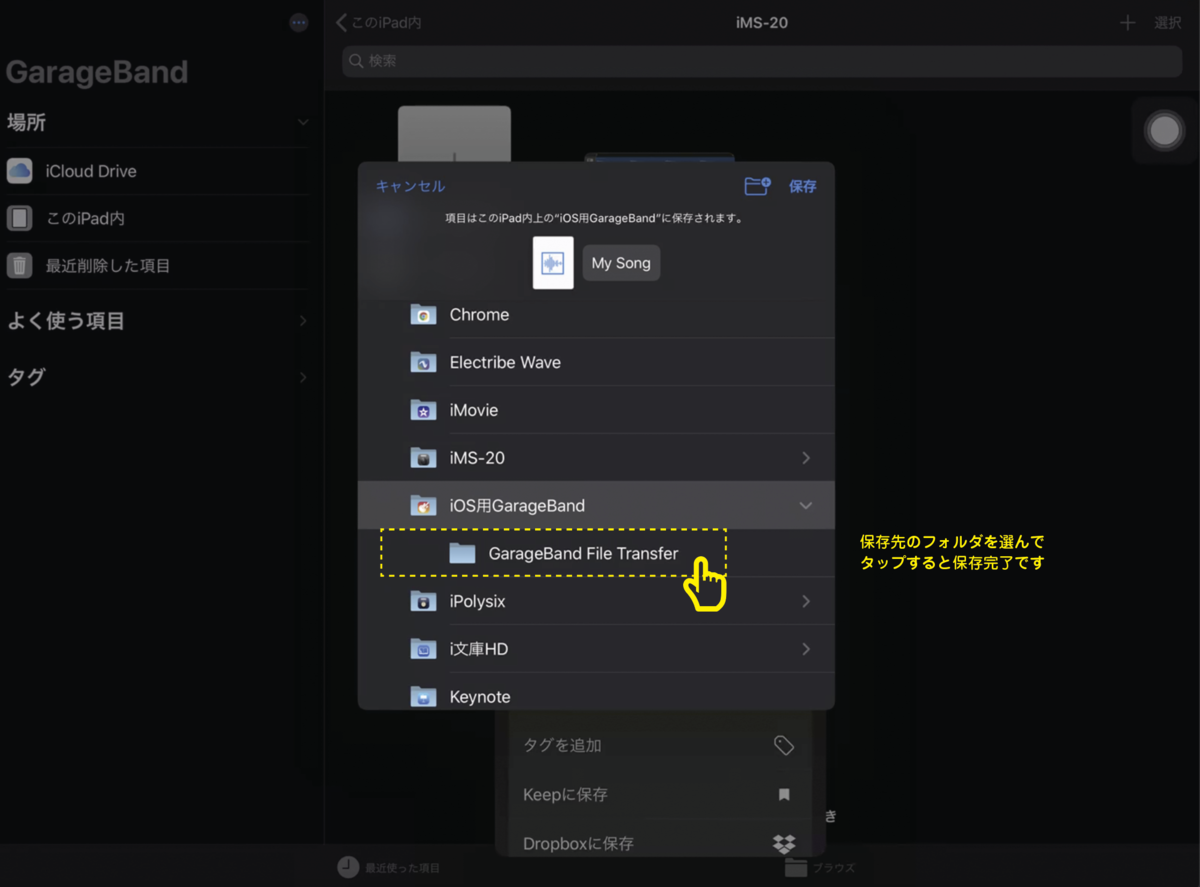Choose Keepに保存 in the share sheet
1200x887 pixels.
[659, 794]
